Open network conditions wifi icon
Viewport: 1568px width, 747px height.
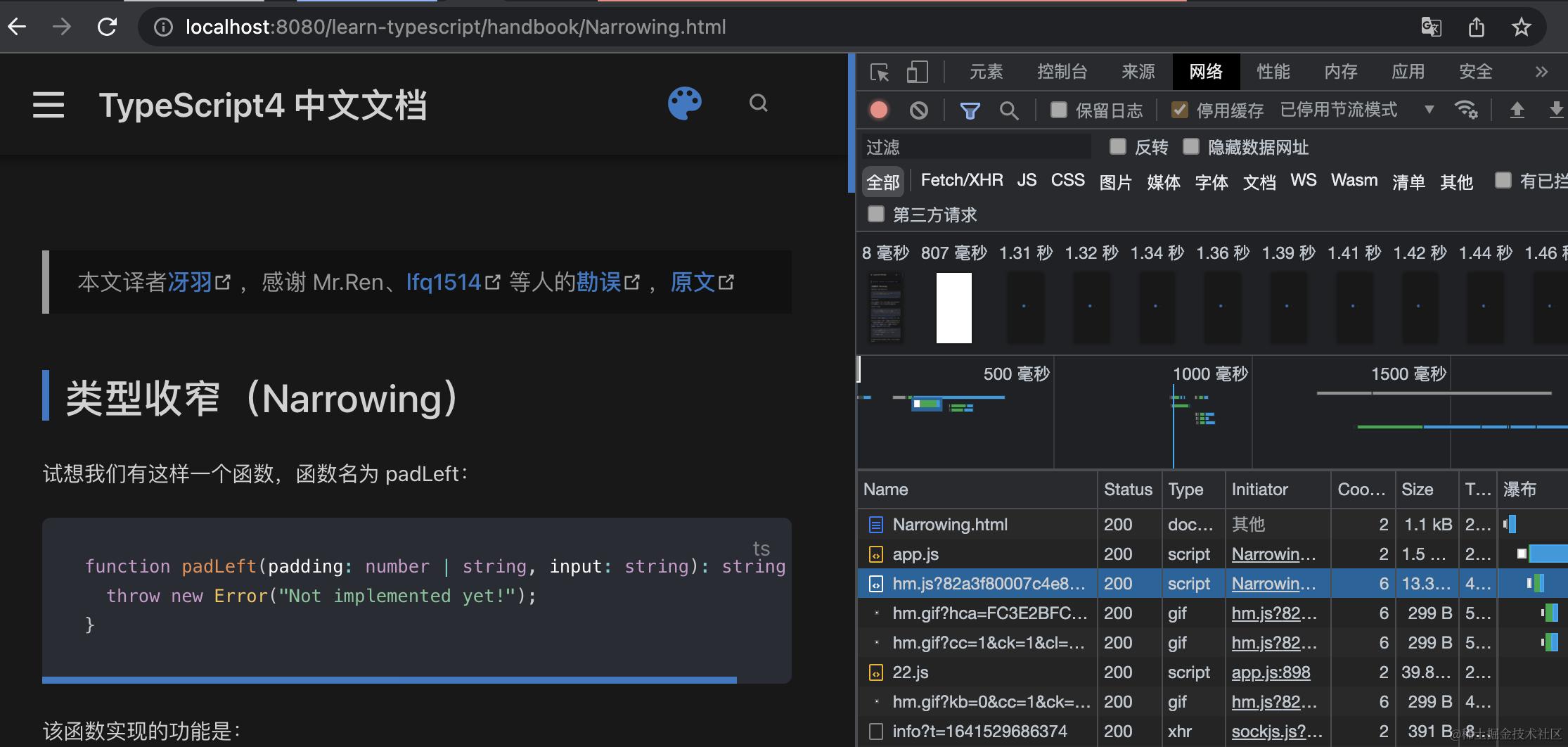click(1466, 110)
